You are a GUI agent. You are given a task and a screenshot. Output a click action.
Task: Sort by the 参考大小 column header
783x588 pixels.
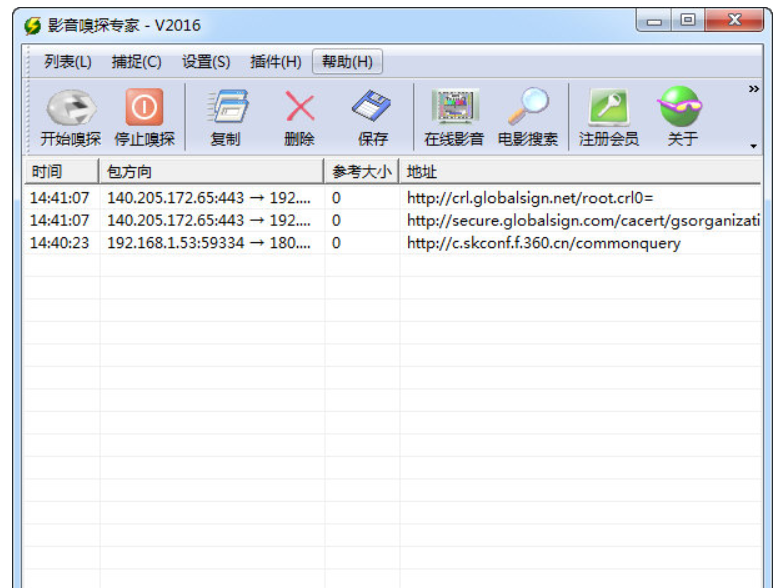coord(362,171)
